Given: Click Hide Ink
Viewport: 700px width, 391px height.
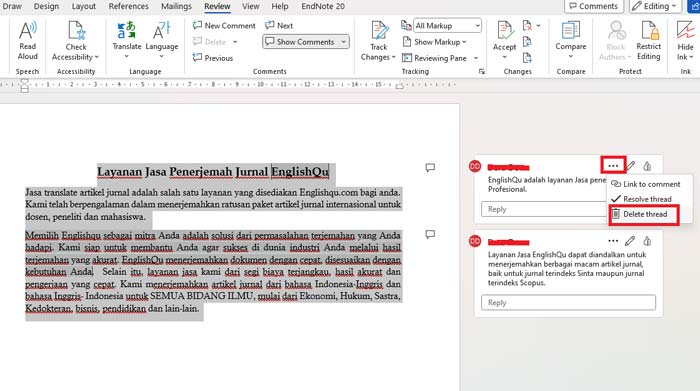Looking at the screenshot, I should [685, 41].
